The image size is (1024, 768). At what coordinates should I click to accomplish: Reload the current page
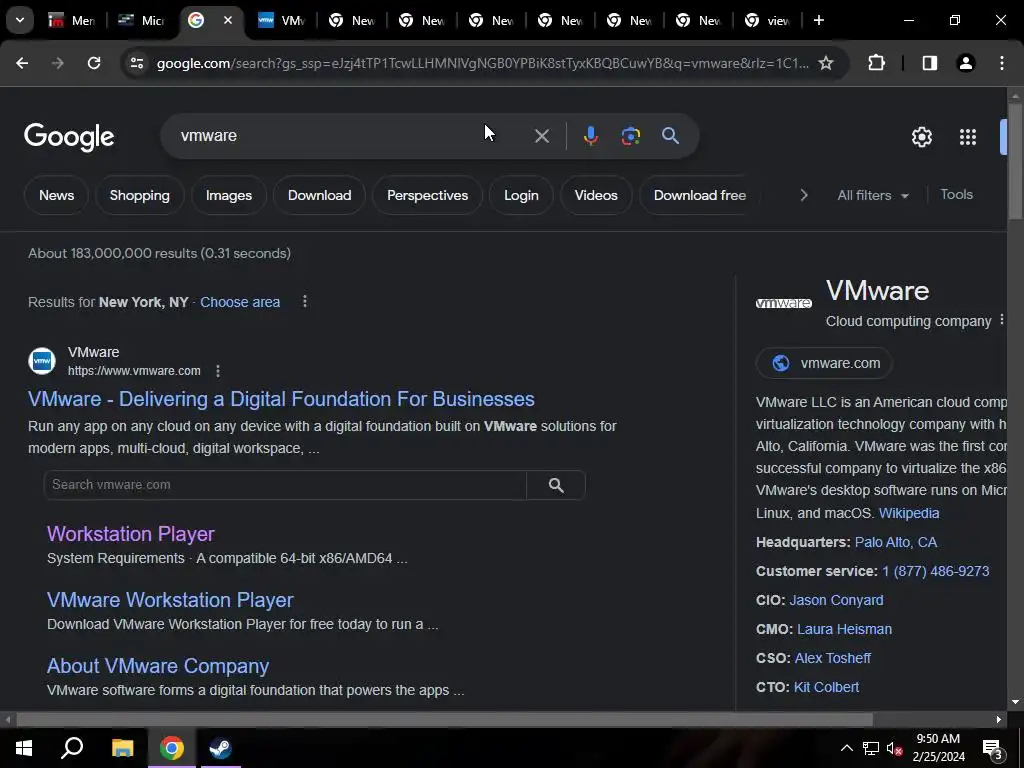94,63
